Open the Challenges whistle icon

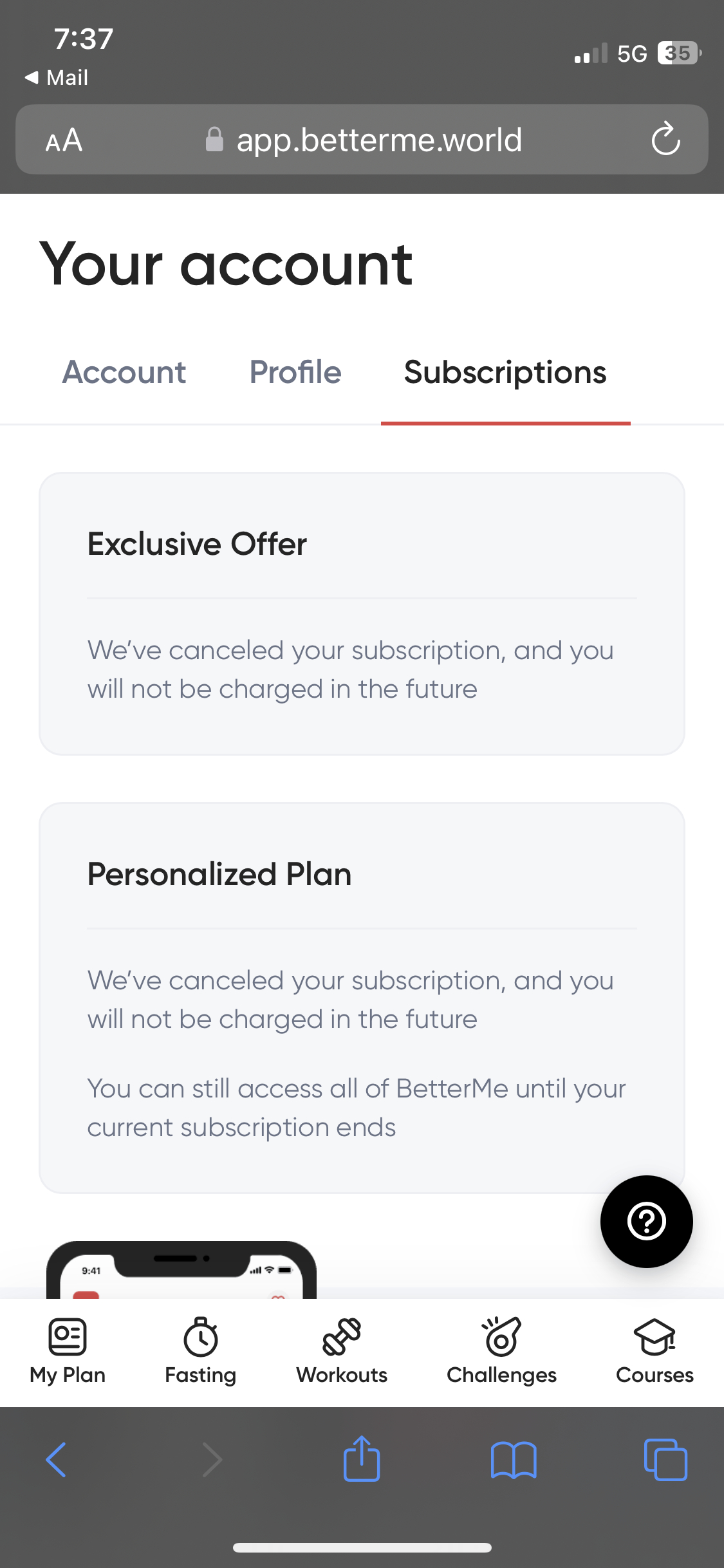click(x=501, y=1332)
